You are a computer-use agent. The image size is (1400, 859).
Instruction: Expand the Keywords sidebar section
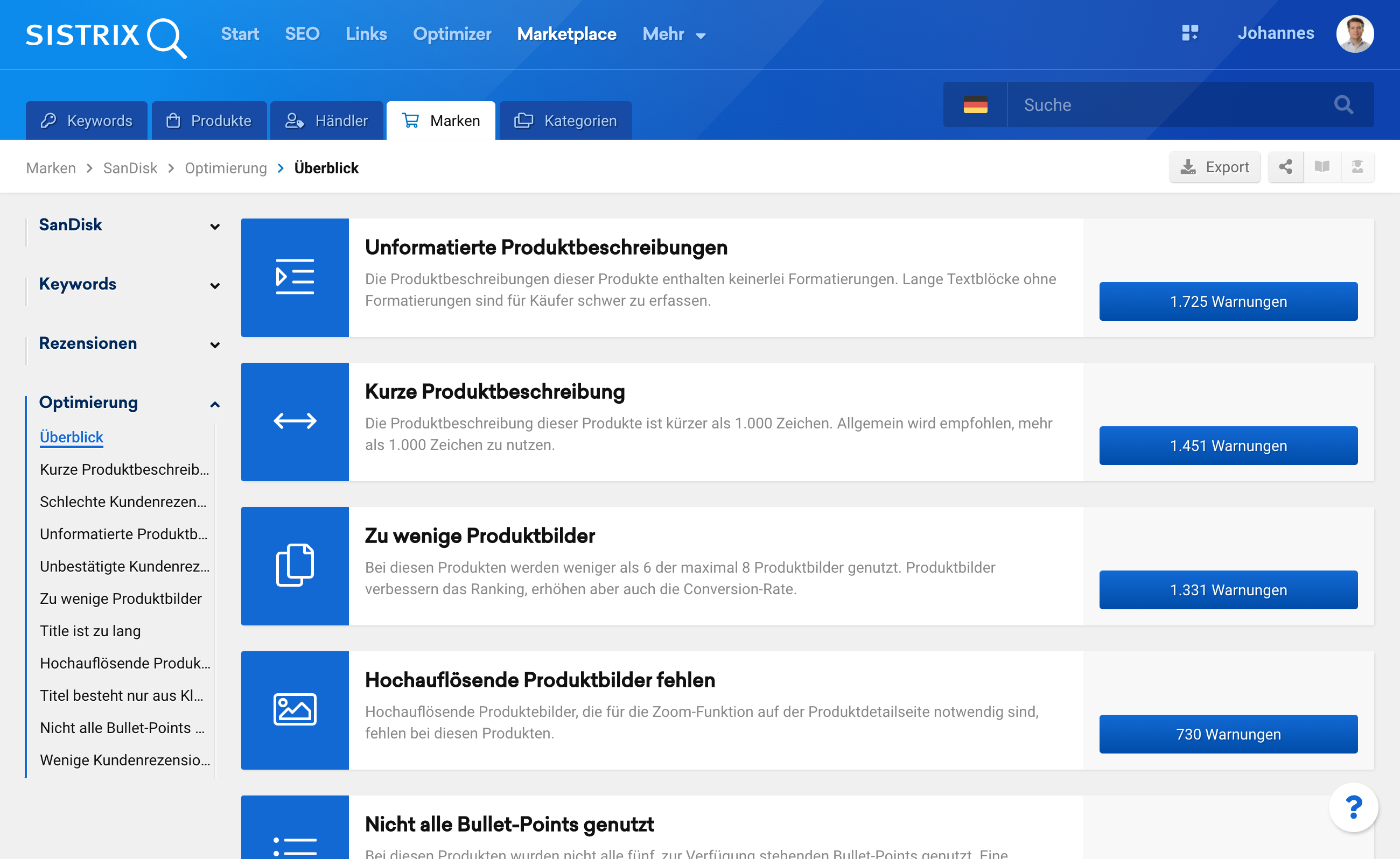[x=215, y=285]
